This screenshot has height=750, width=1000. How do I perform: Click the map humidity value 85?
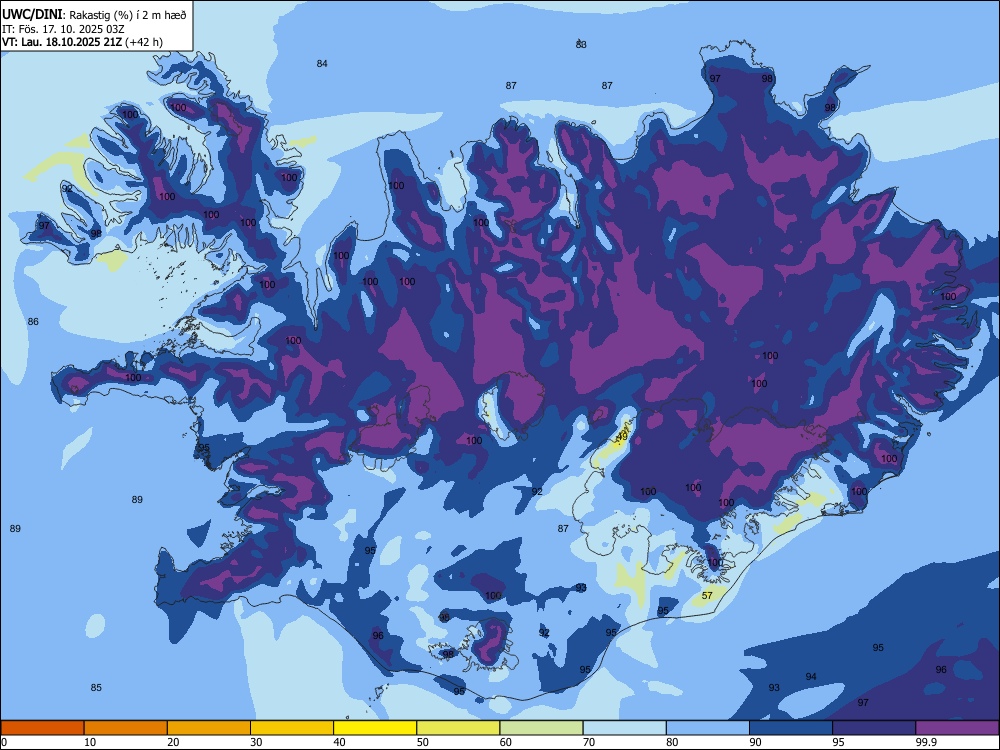click(96, 688)
